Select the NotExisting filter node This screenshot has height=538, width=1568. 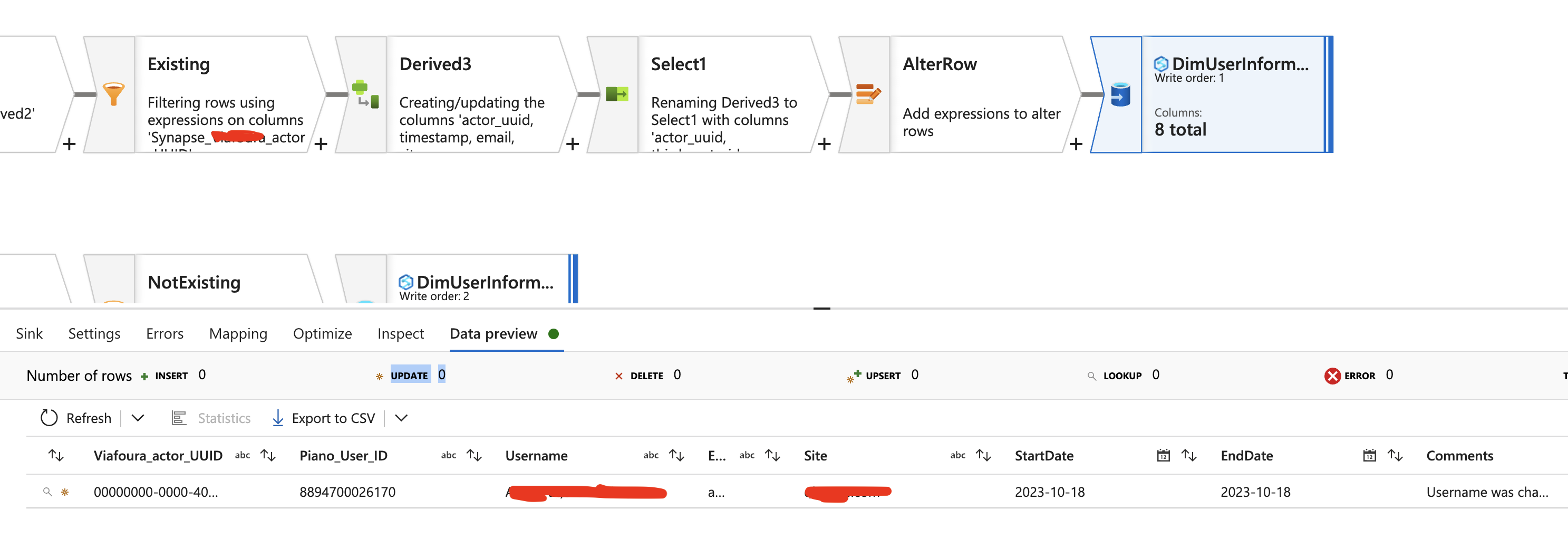pos(194,283)
